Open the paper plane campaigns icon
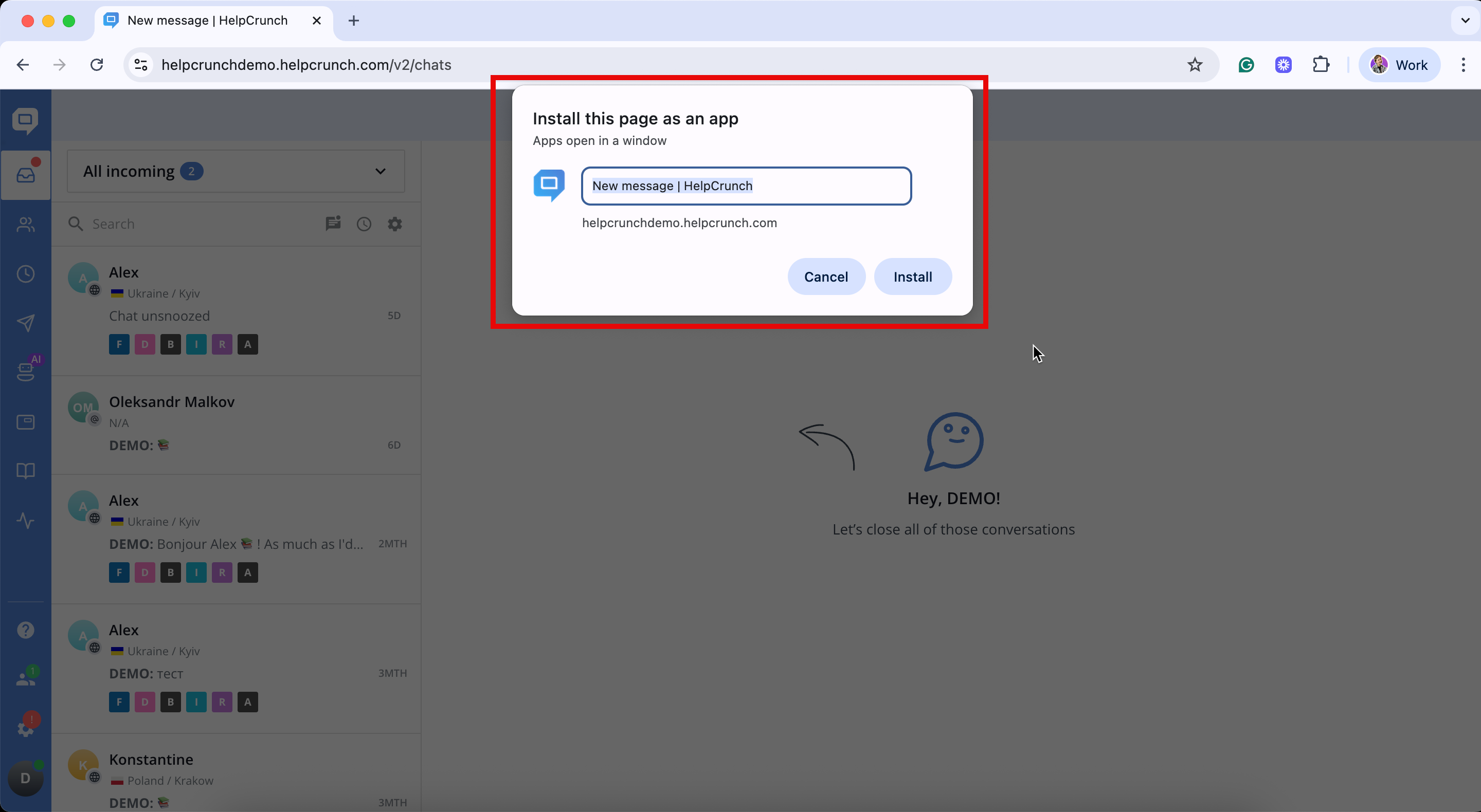 [25, 323]
